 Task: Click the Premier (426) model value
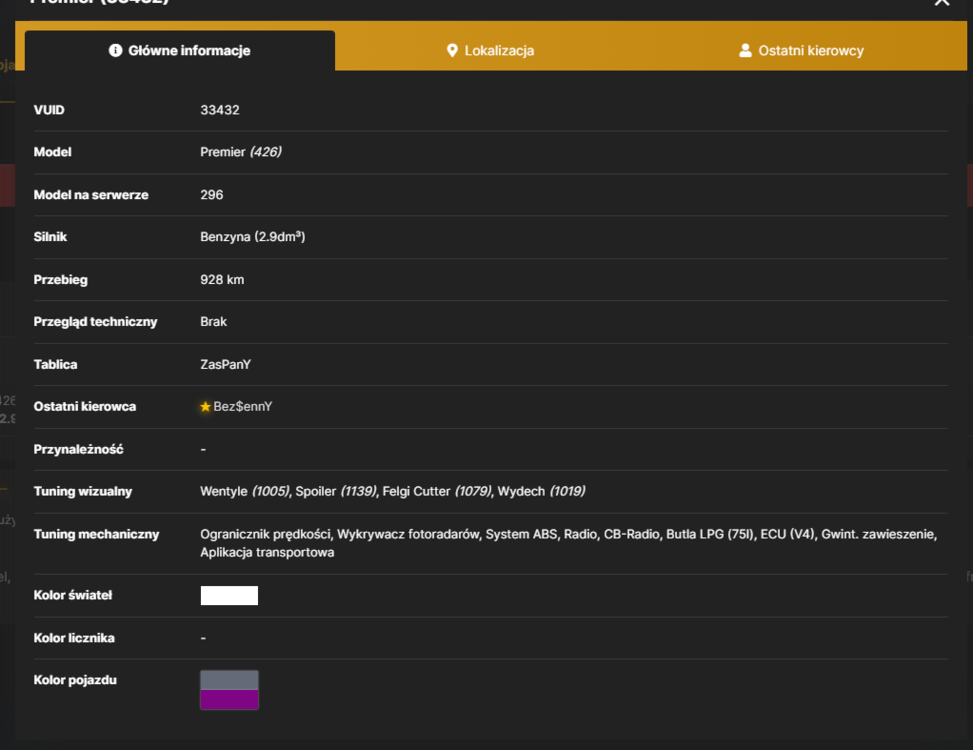[x=241, y=152]
